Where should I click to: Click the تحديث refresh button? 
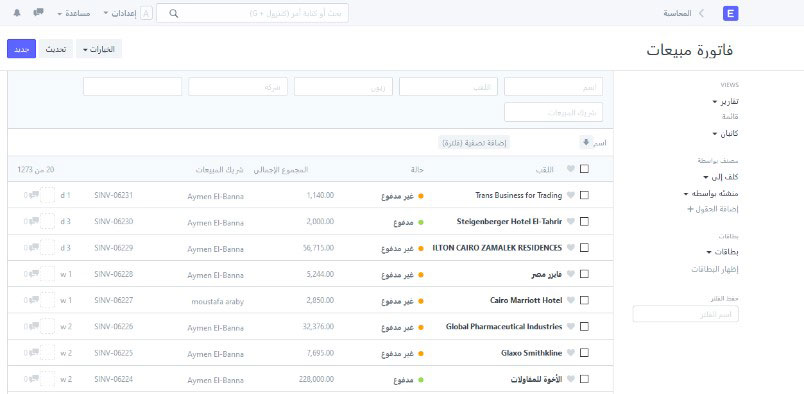pos(56,49)
